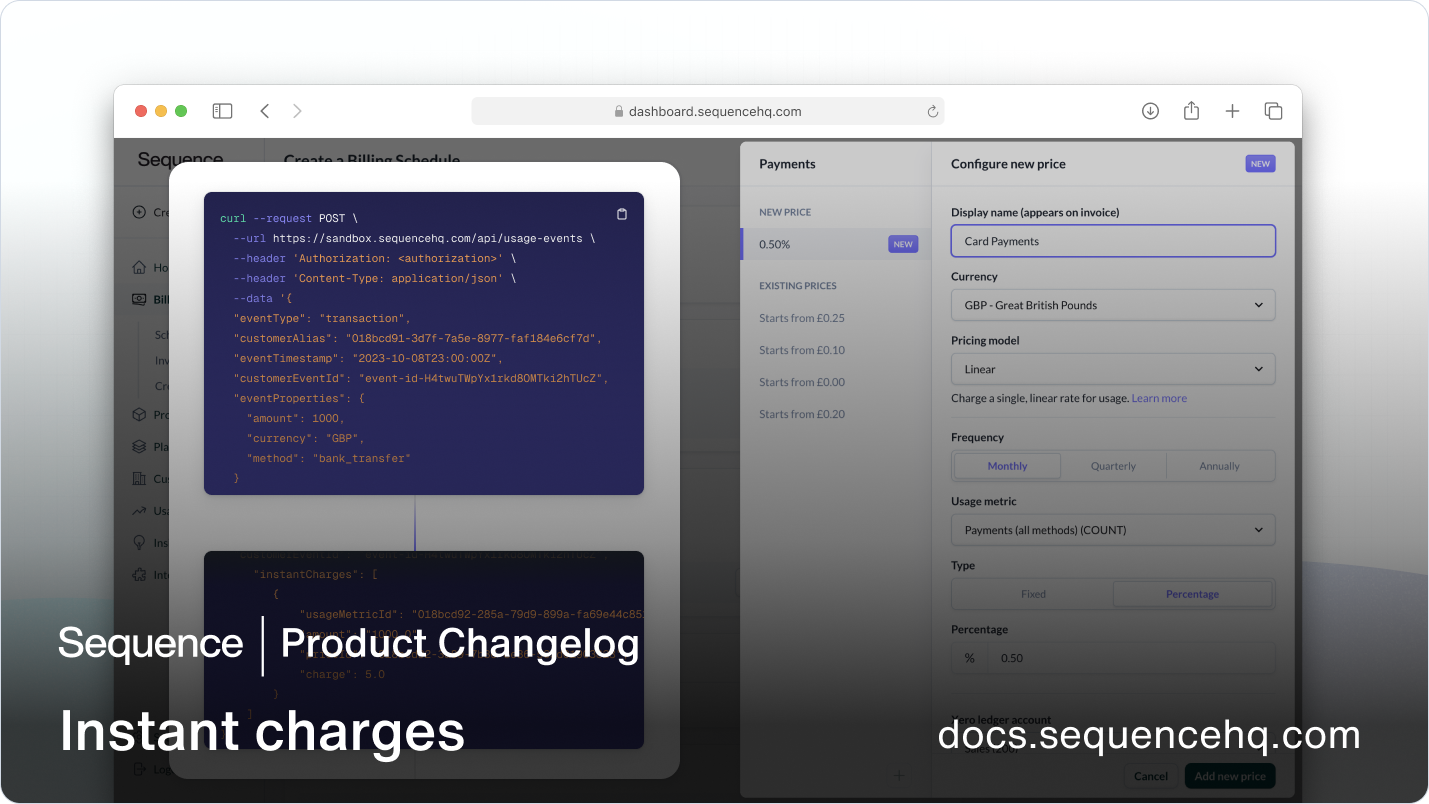Click the Create plus icon in sidebar

139,211
